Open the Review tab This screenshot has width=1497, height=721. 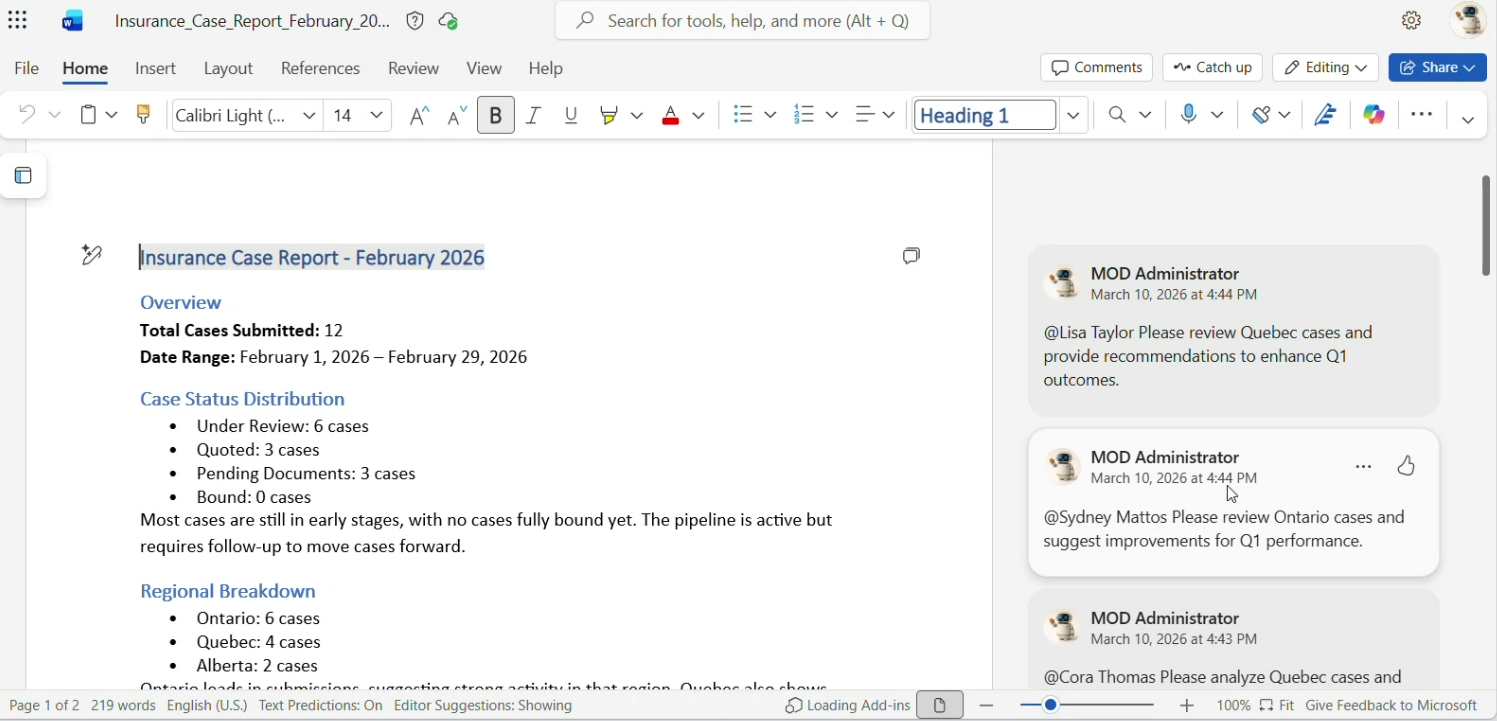413,69
